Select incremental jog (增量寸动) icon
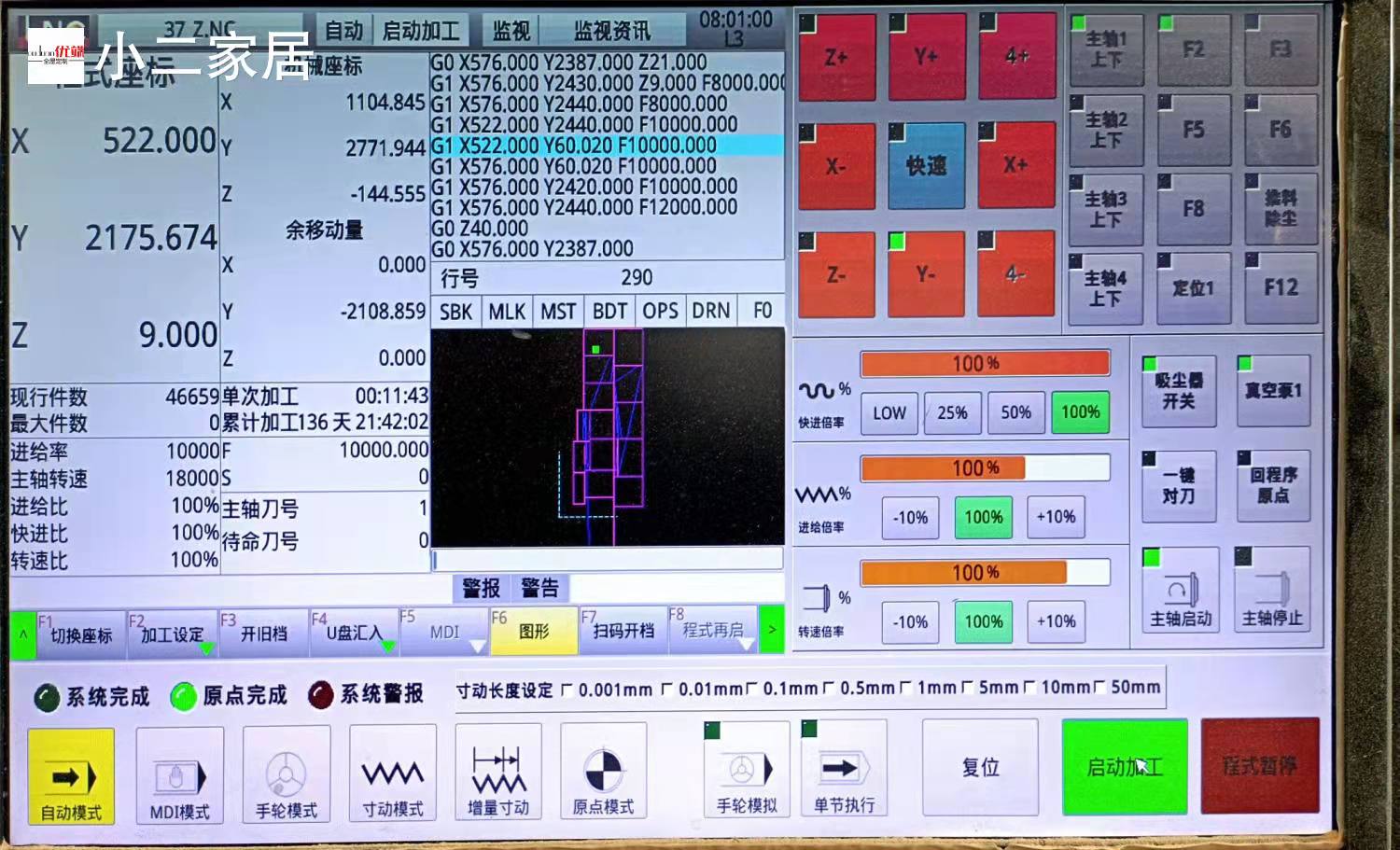 point(498,773)
